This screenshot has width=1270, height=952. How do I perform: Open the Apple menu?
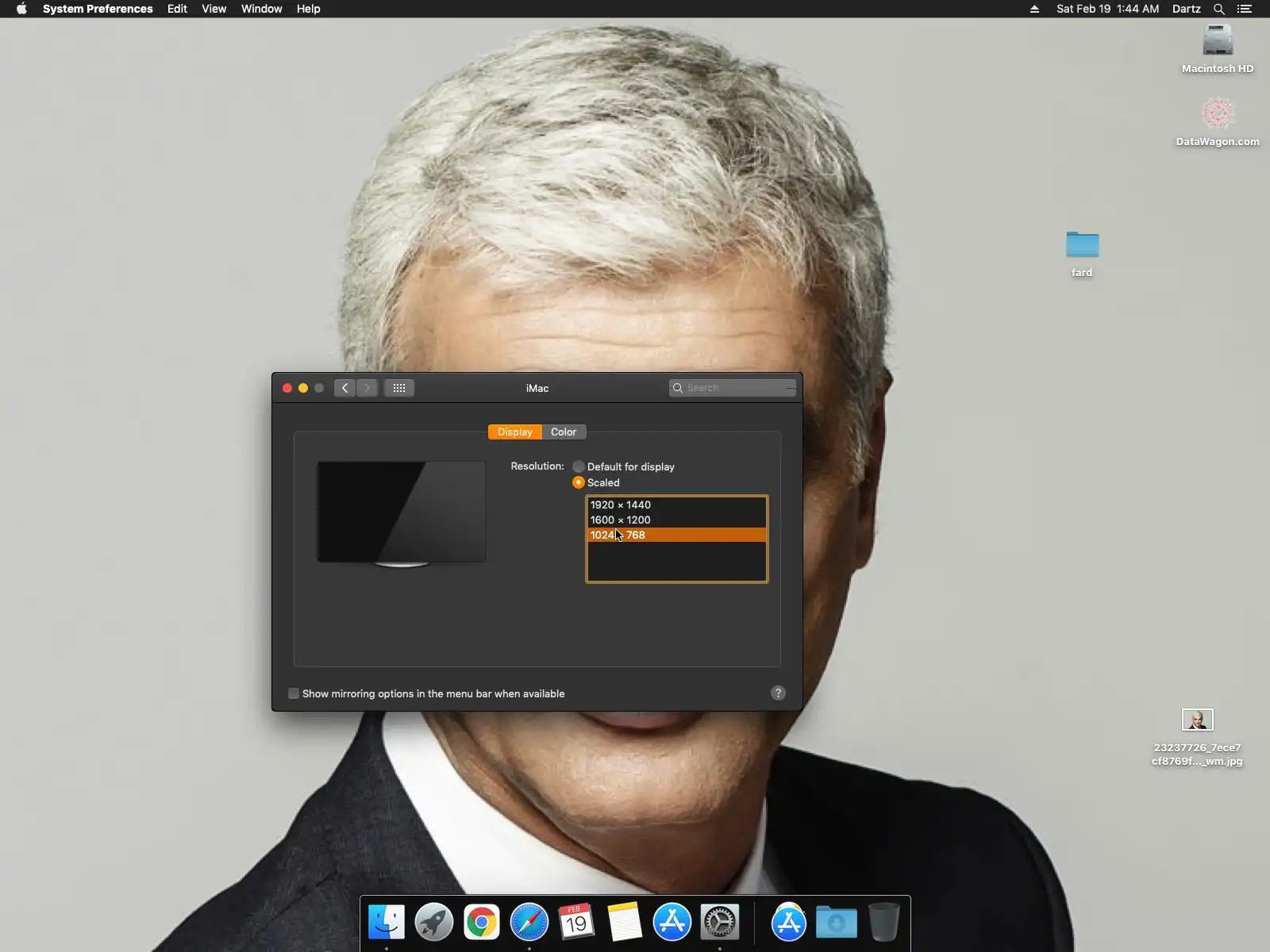point(21,9)
